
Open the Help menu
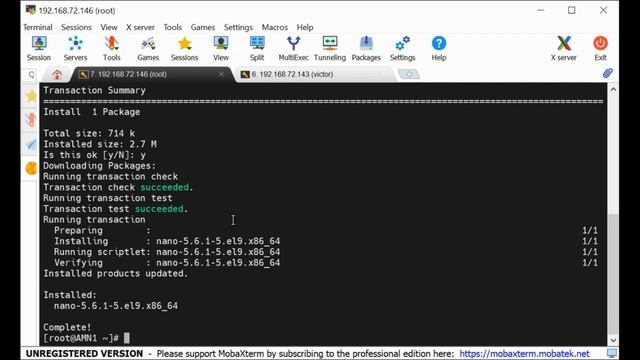click(305, 27)
